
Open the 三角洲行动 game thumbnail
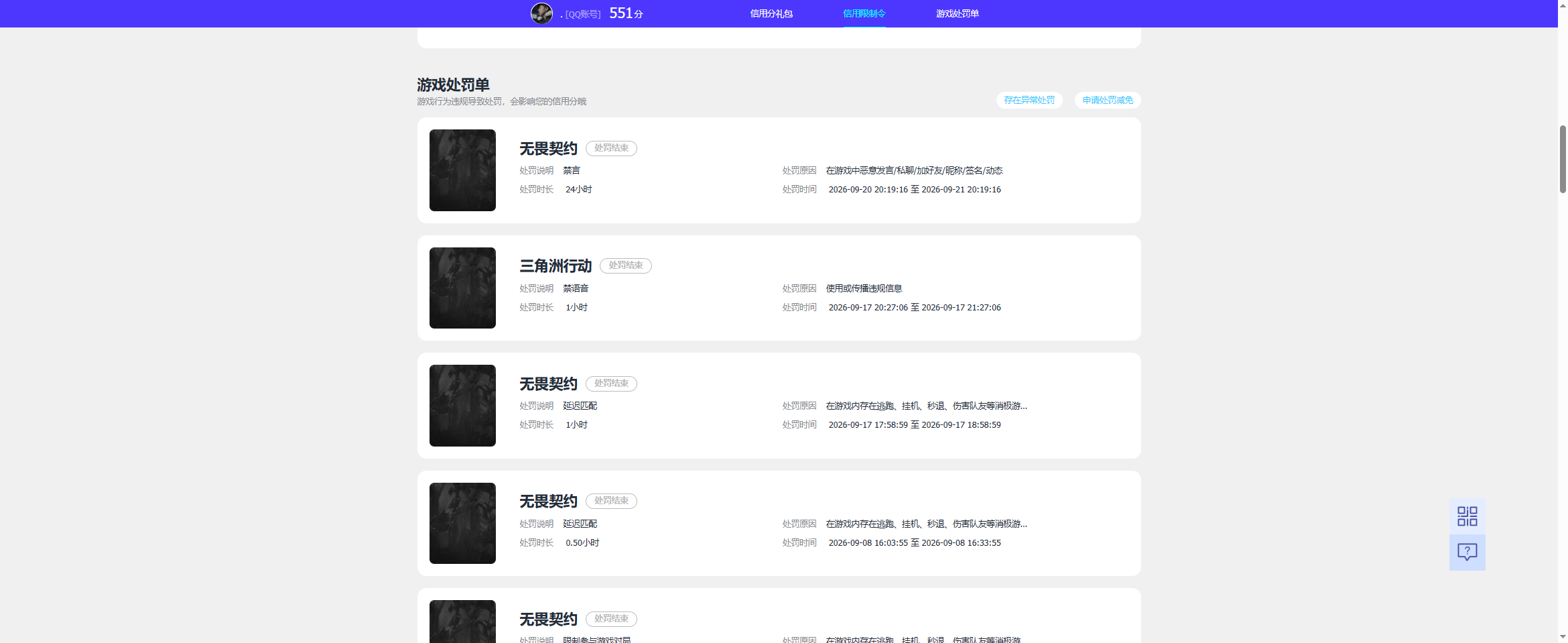pyautogui.click(x=462, y=288)
